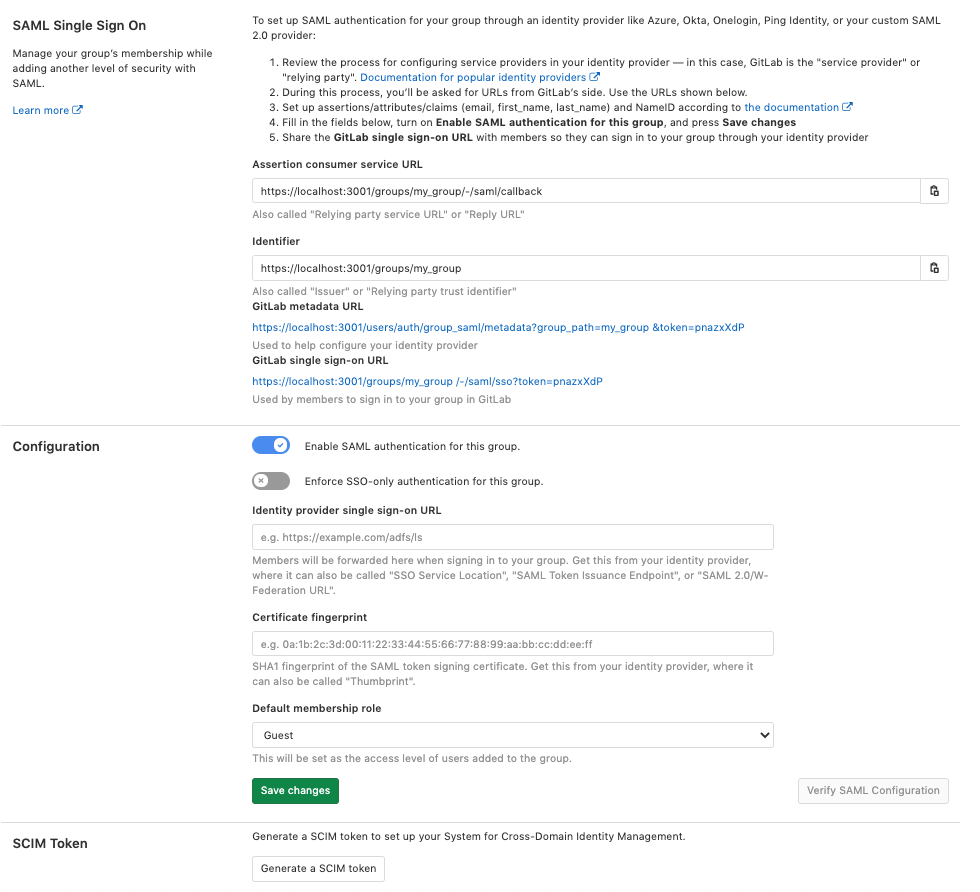Click the Identity provider single sign-on URL field

point(512,537)
